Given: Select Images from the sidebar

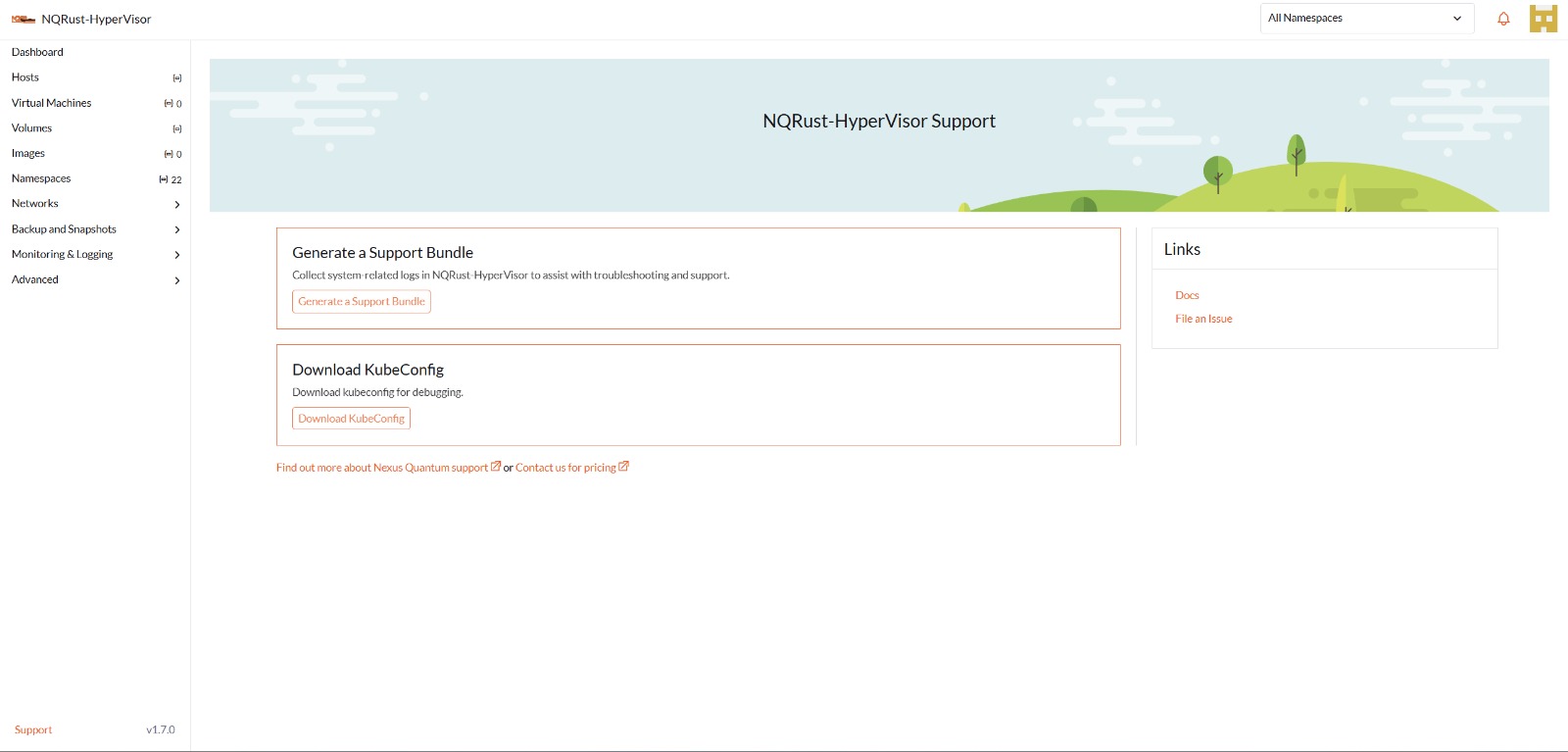Looking at the screenshot, I should coord(28,154).
